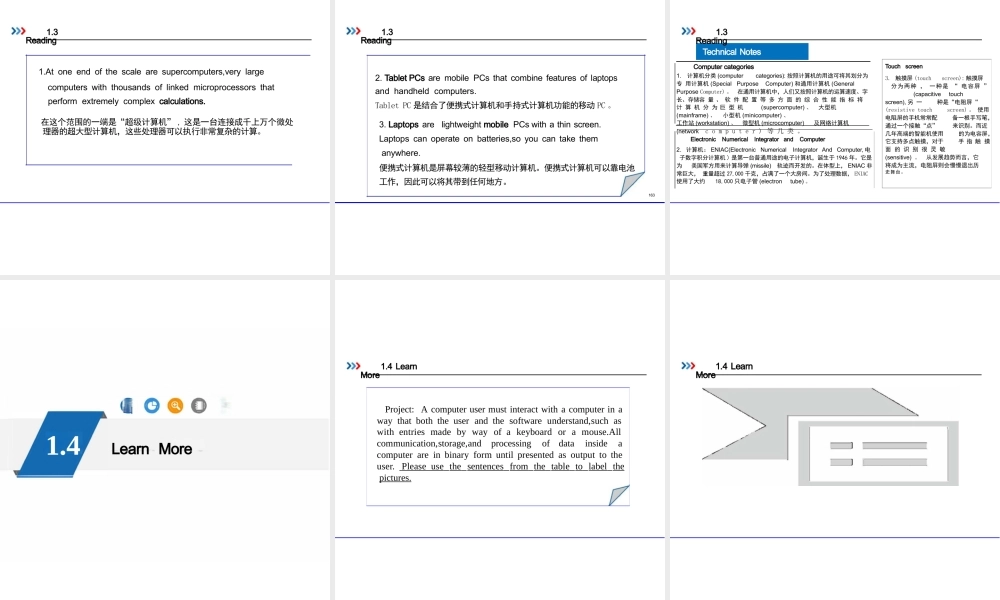The height and width of the screenshot is (600, 1000).
Task: Click the page curl corner on the Tablet PCs slide
Action: click(x=631, y=184)
